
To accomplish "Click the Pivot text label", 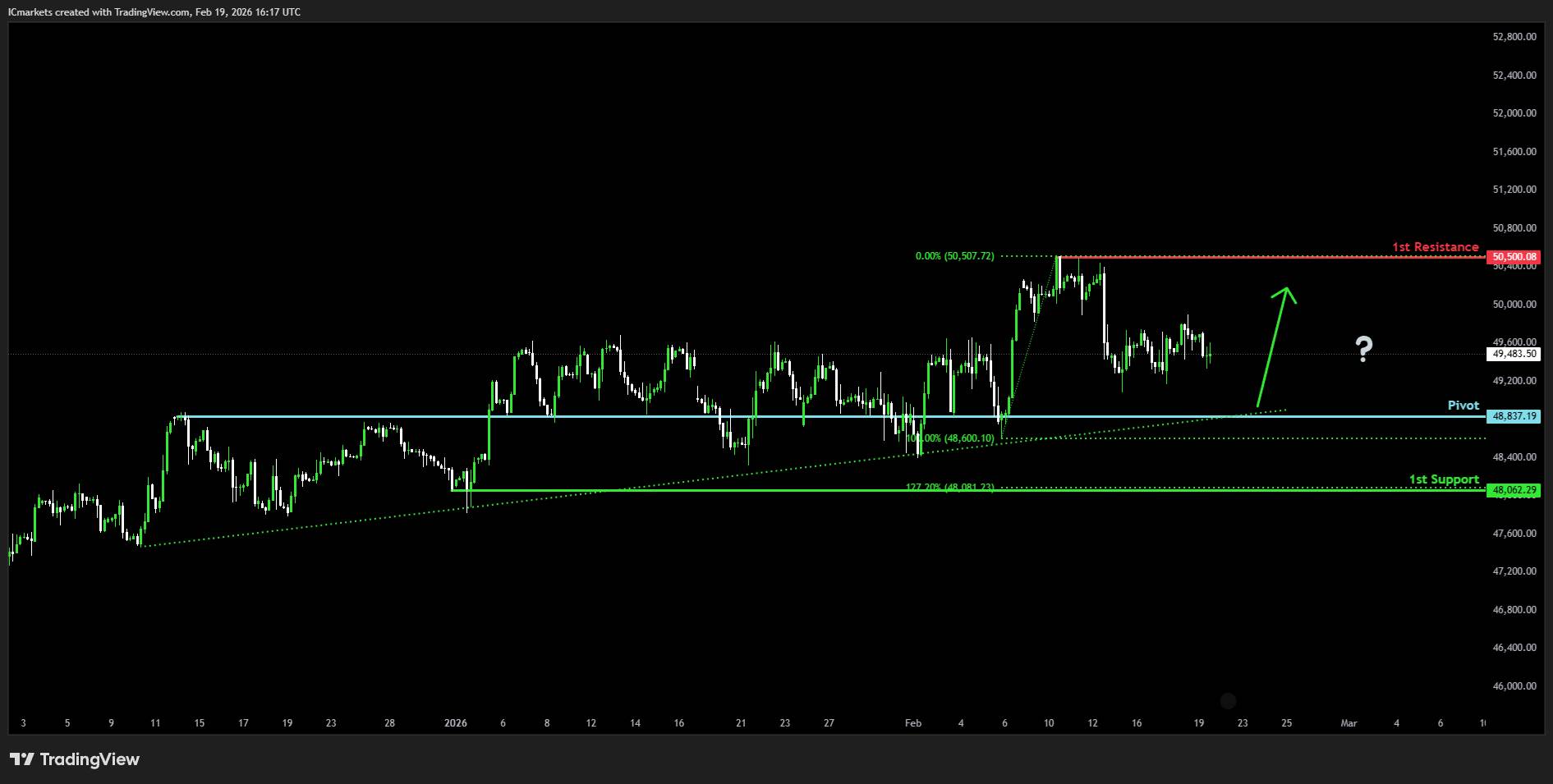I will [1463, 406].
